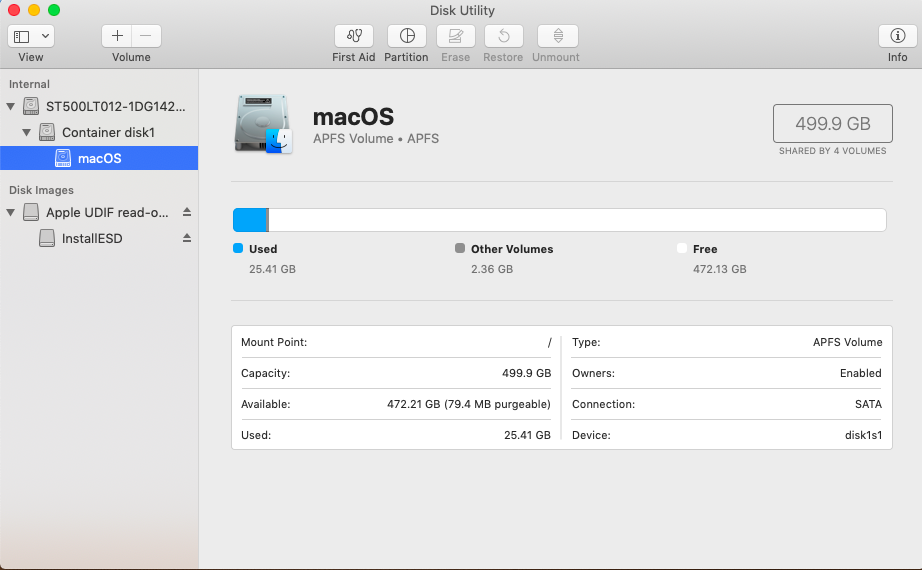
Task: Click the Container disk1 icon
Action: (47, 132)
